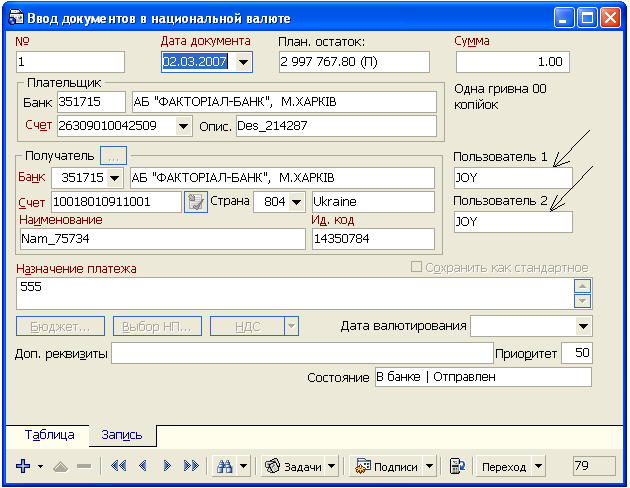Click the grey up-triangle edit icon
Screen dimensions: 630x488
point(61,467)
